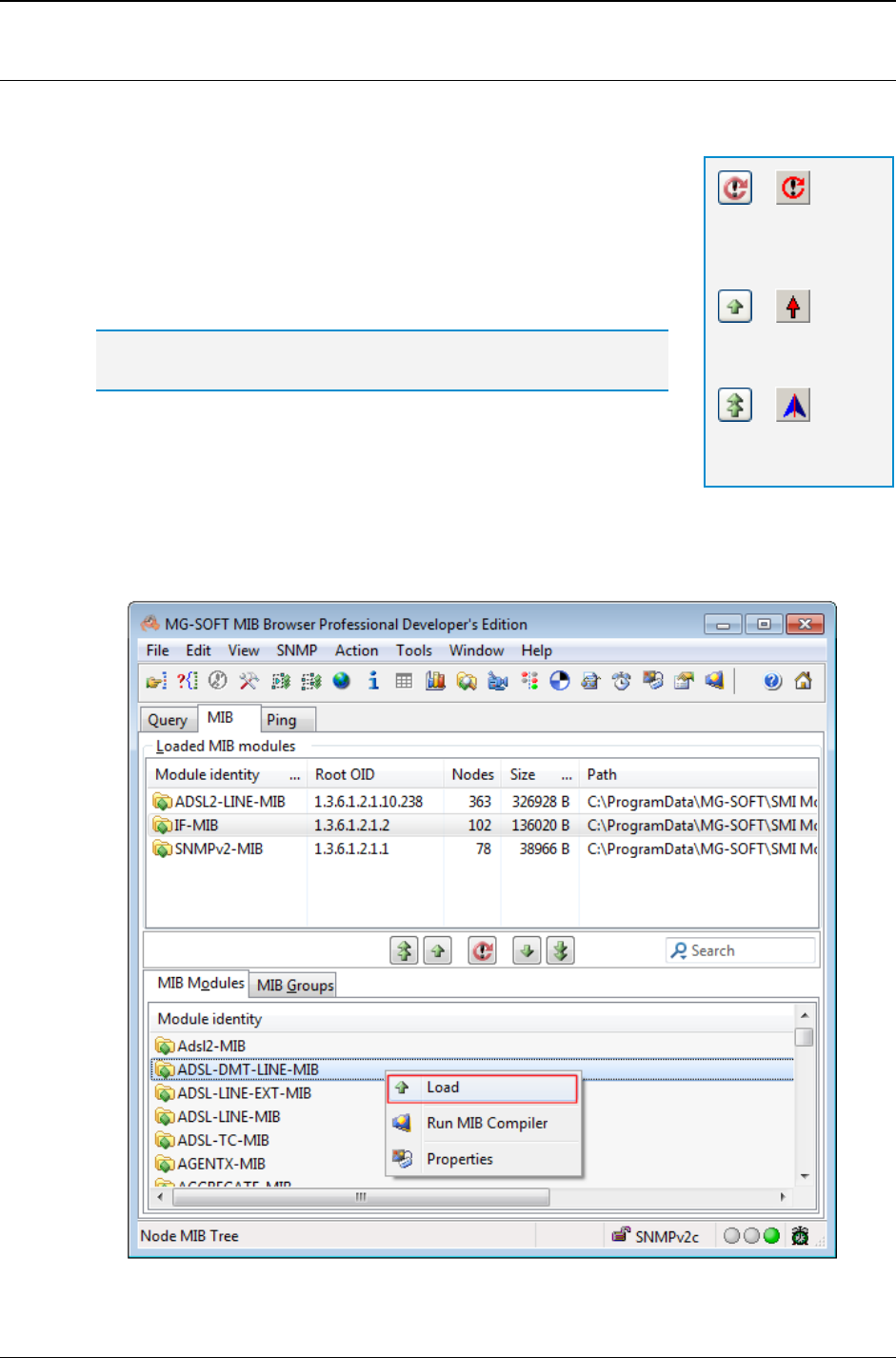Select ADSL-TC-MIB in module list
The image size is (896, 1358).
pos(223,1140)
